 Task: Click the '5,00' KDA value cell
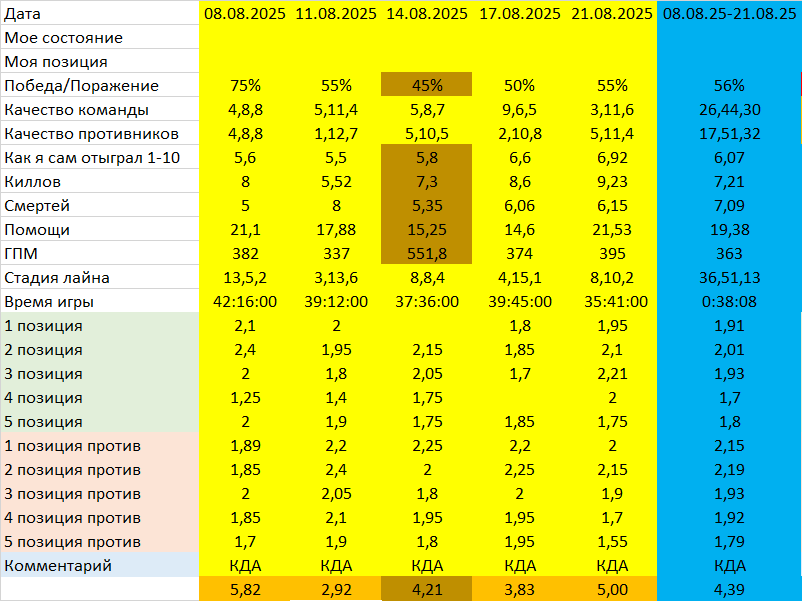(x=612, y=589)
